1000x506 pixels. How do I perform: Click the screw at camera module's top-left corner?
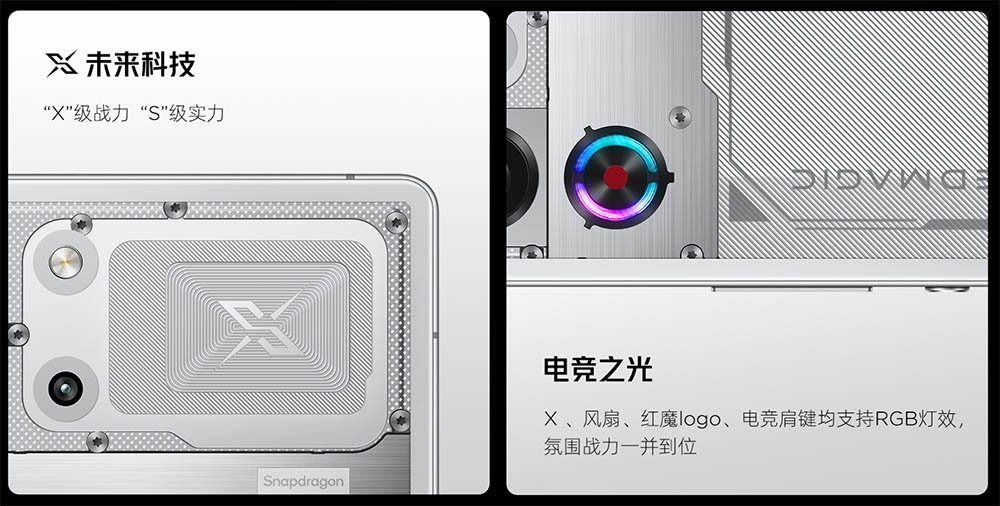point(81,224)
